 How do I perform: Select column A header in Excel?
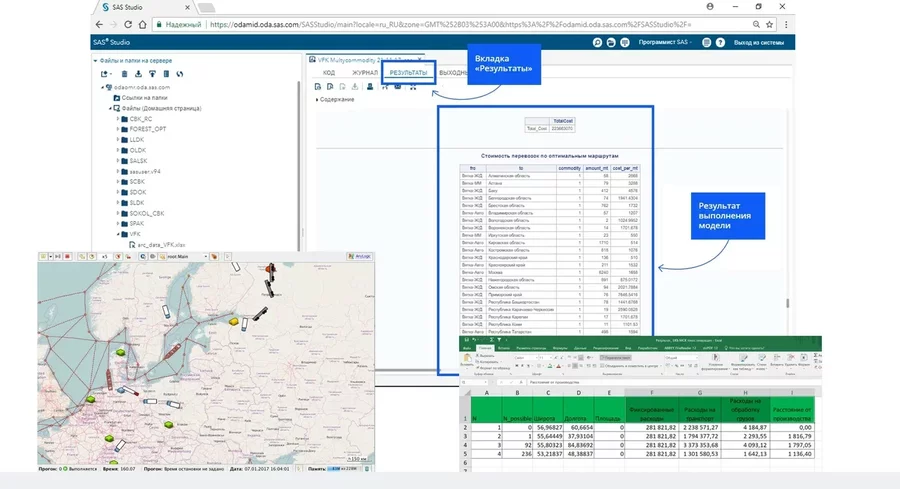(487, 393)
